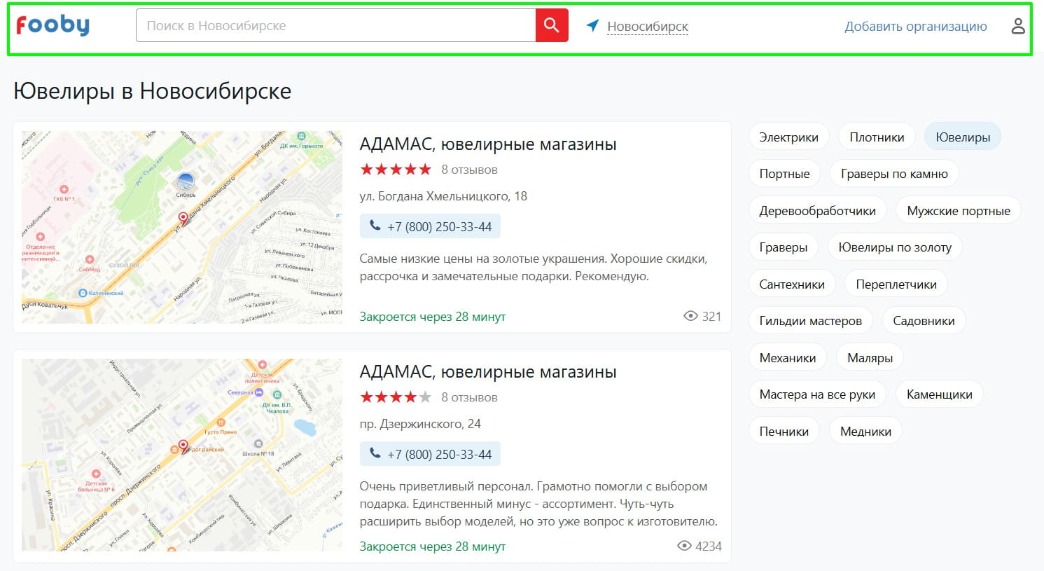This screenshot has width=1044, height=571.
Task: View 8 отзывов of first listing
Action: tap(469, 170)
